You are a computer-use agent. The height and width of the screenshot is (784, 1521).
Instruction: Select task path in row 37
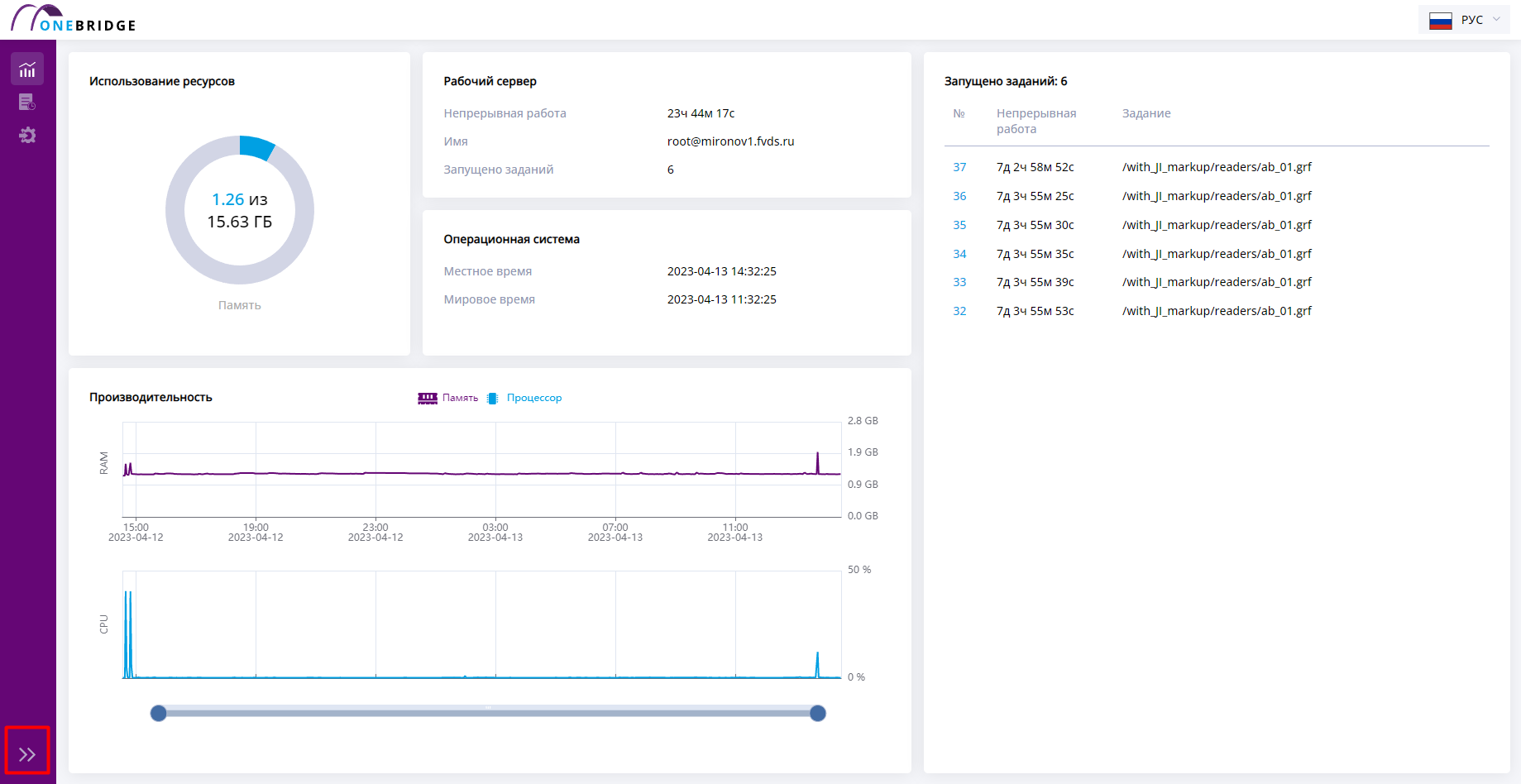click(1217, 167)
